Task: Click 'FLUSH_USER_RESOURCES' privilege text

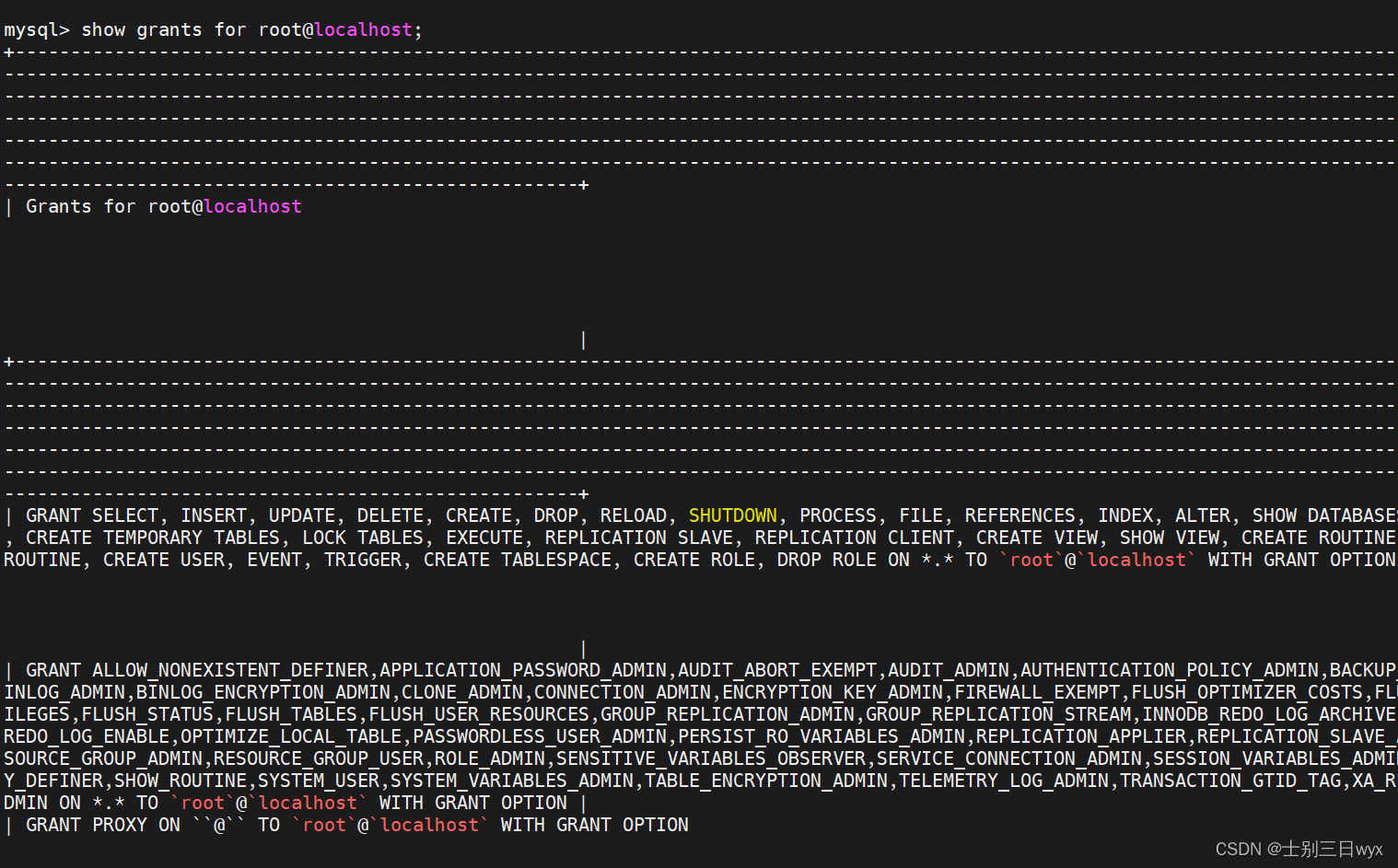Action: [479, 715]
